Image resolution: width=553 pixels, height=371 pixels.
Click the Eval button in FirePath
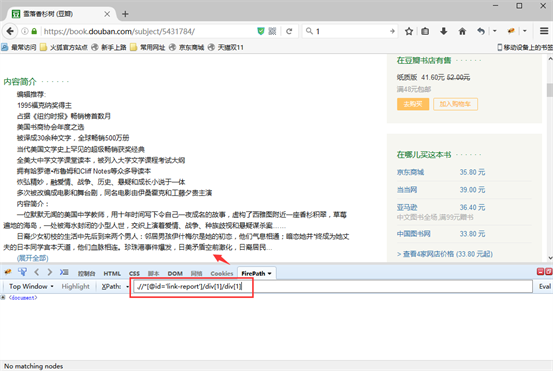pyautogui.click(x=545, y=286)
